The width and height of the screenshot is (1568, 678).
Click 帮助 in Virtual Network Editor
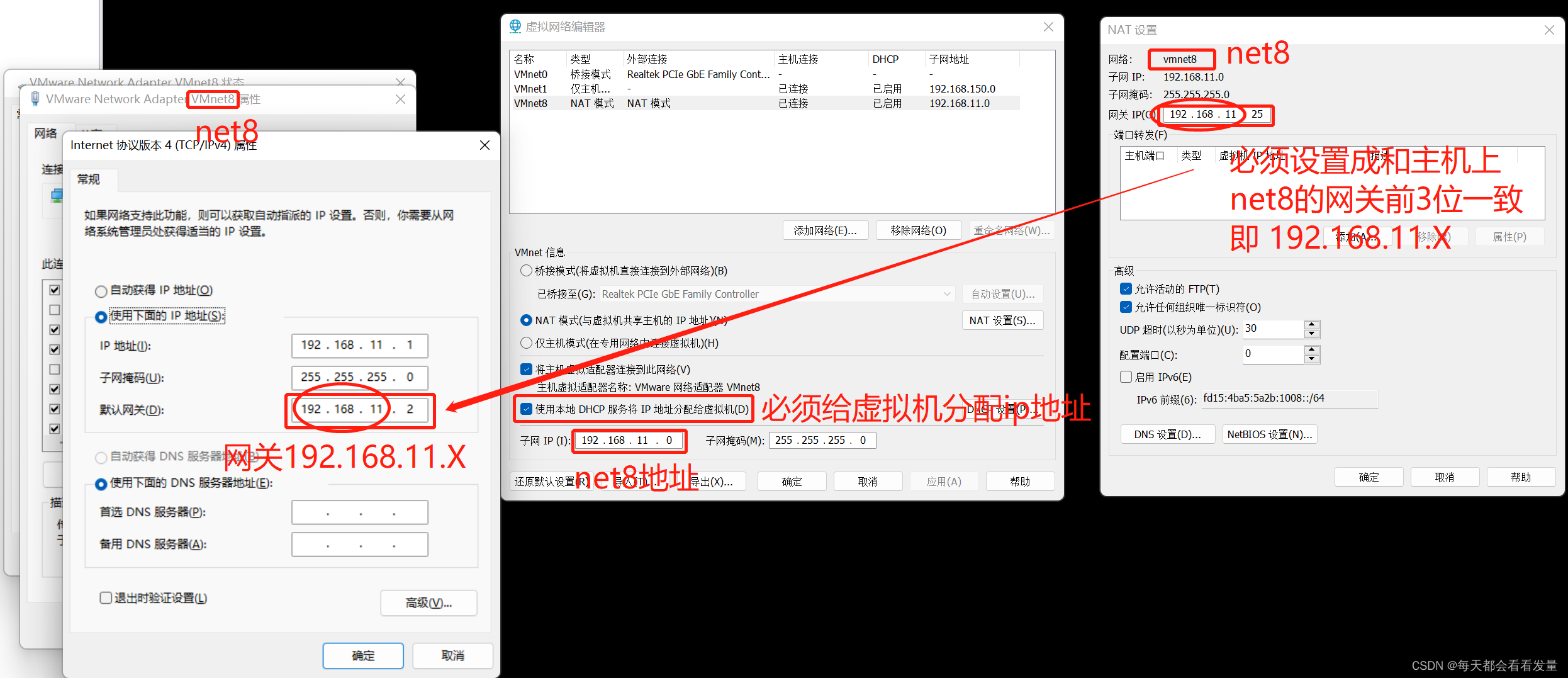pos(1020,482)
